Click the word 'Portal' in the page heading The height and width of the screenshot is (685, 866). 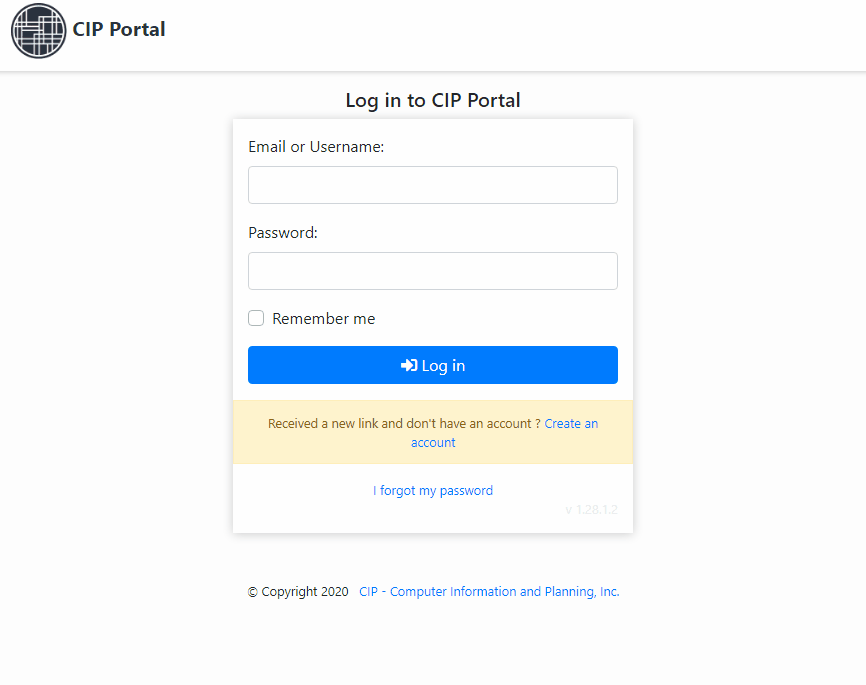coord(494,101)
